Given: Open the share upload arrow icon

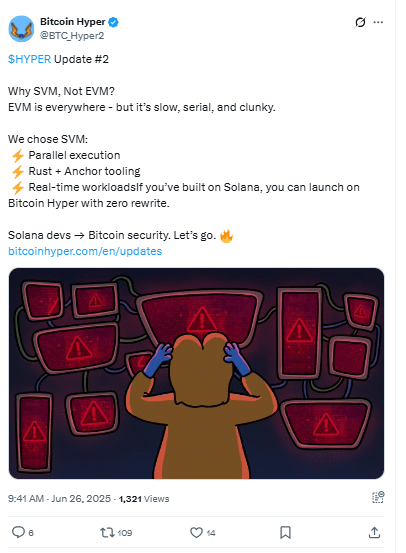Looking at the screenshot, I should pos(374,532).
